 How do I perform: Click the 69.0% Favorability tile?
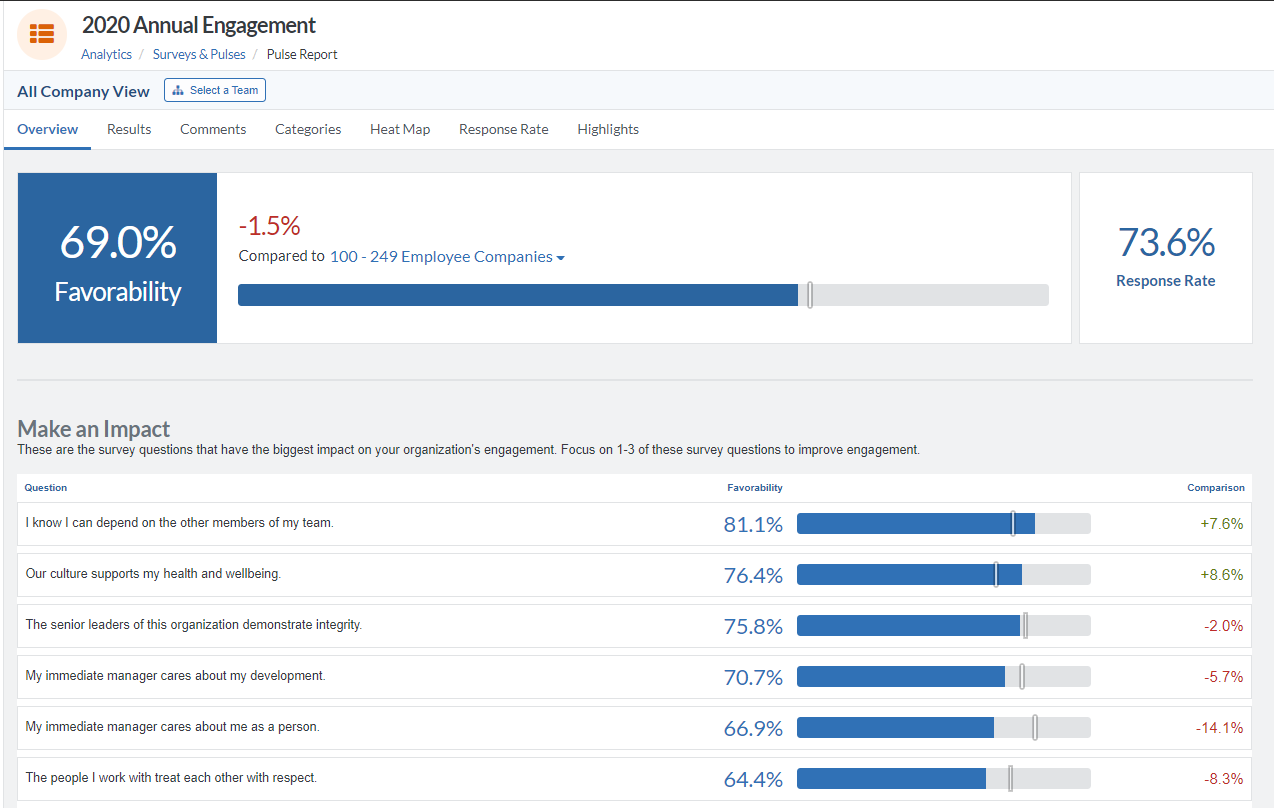pos(117,257)
